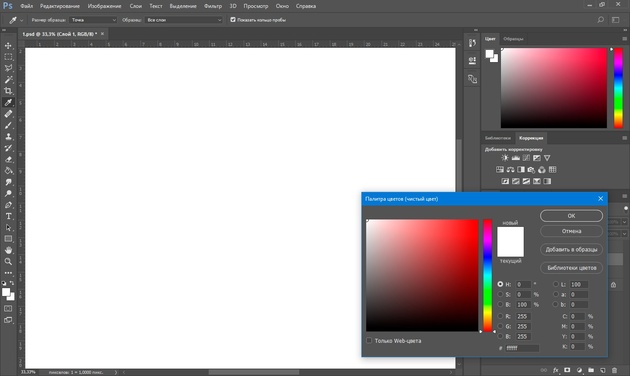The width and height of the screenshot is (630, 376).
Task: Open the Размер образца dropdown
Action: 93,20
